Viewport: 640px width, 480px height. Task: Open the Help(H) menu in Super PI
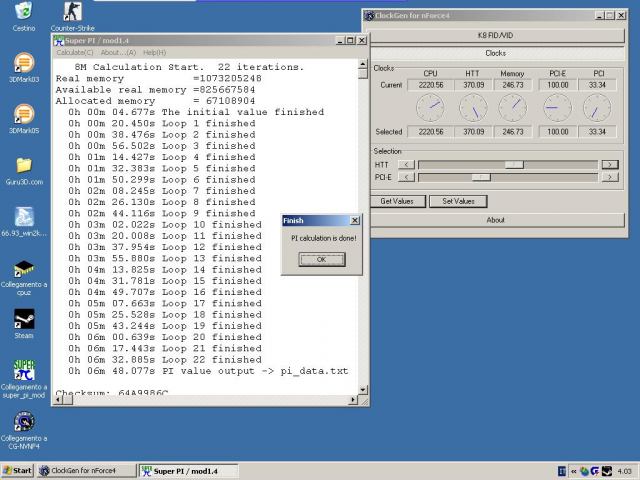(x=154, y=53)
